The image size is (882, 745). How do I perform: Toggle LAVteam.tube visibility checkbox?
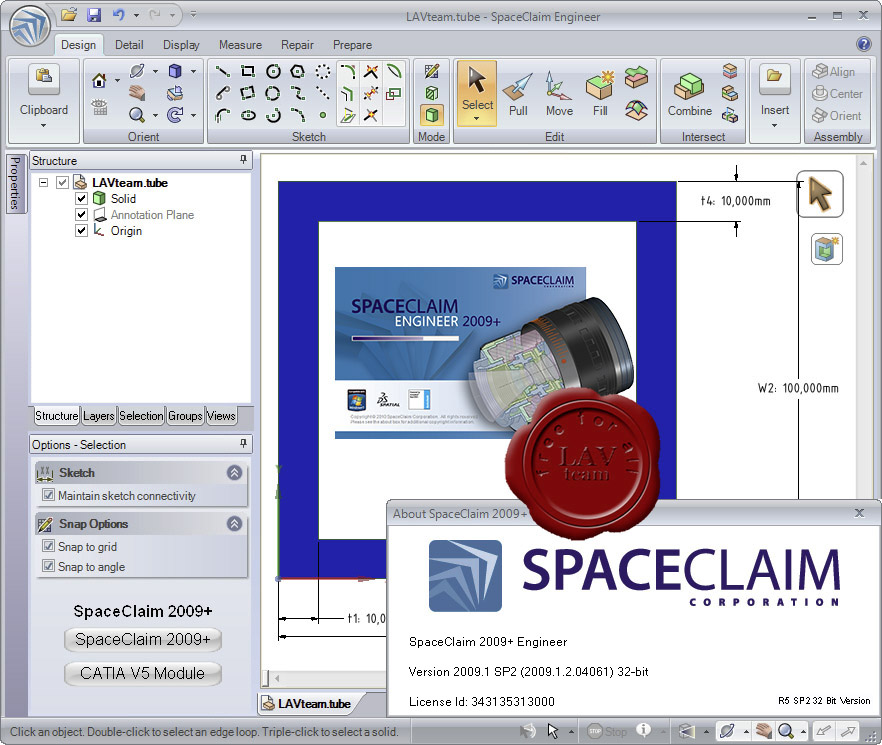(x=62, y=183)
